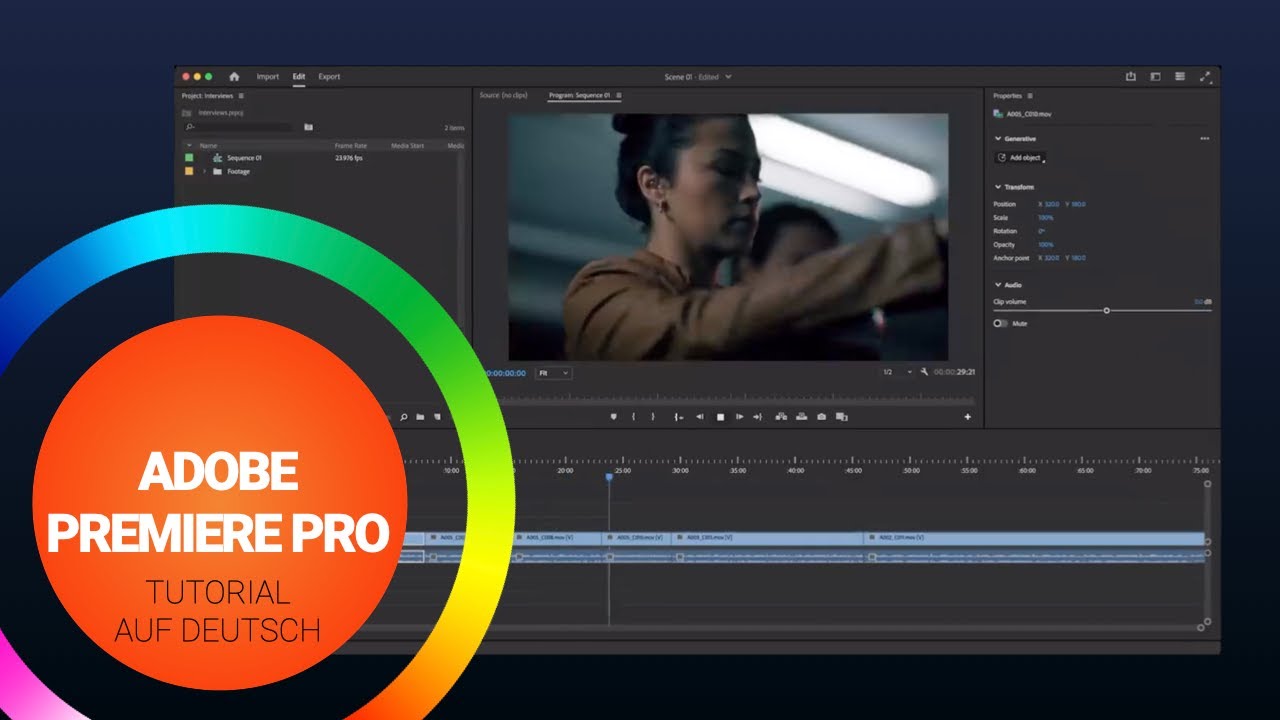The width and height of the screenshot is (1280, 720).
Task: Click Go to Out point
Action: tap(758, 417)
